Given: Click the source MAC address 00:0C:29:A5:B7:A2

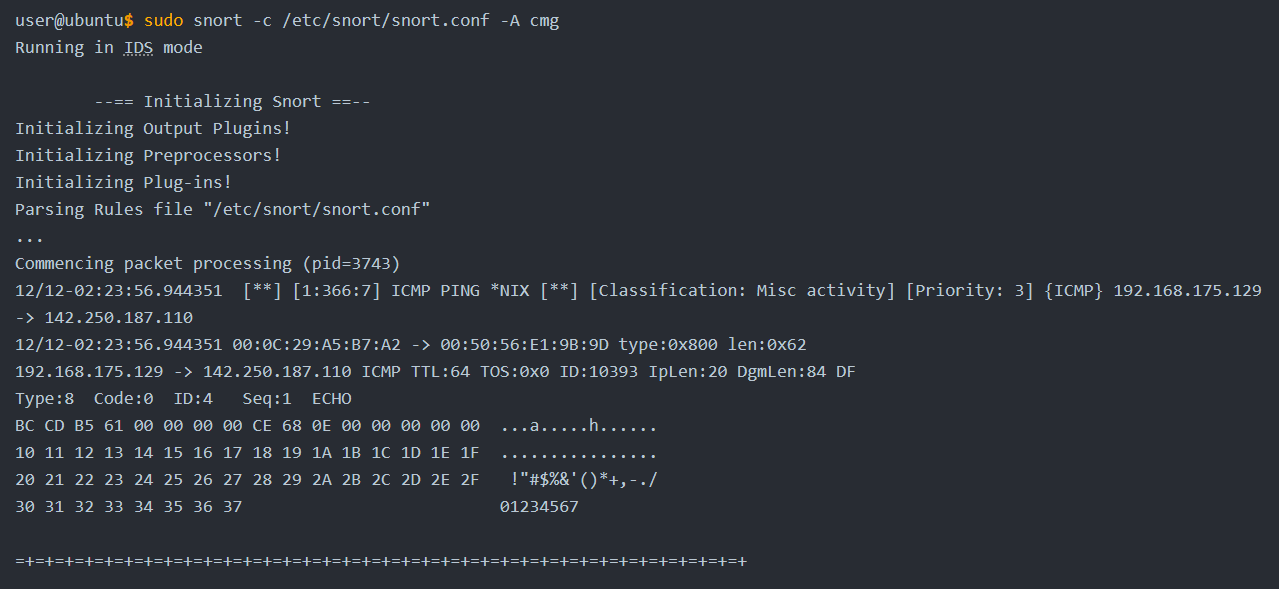Looking at the screenshot, I should [x=317, y=344].
